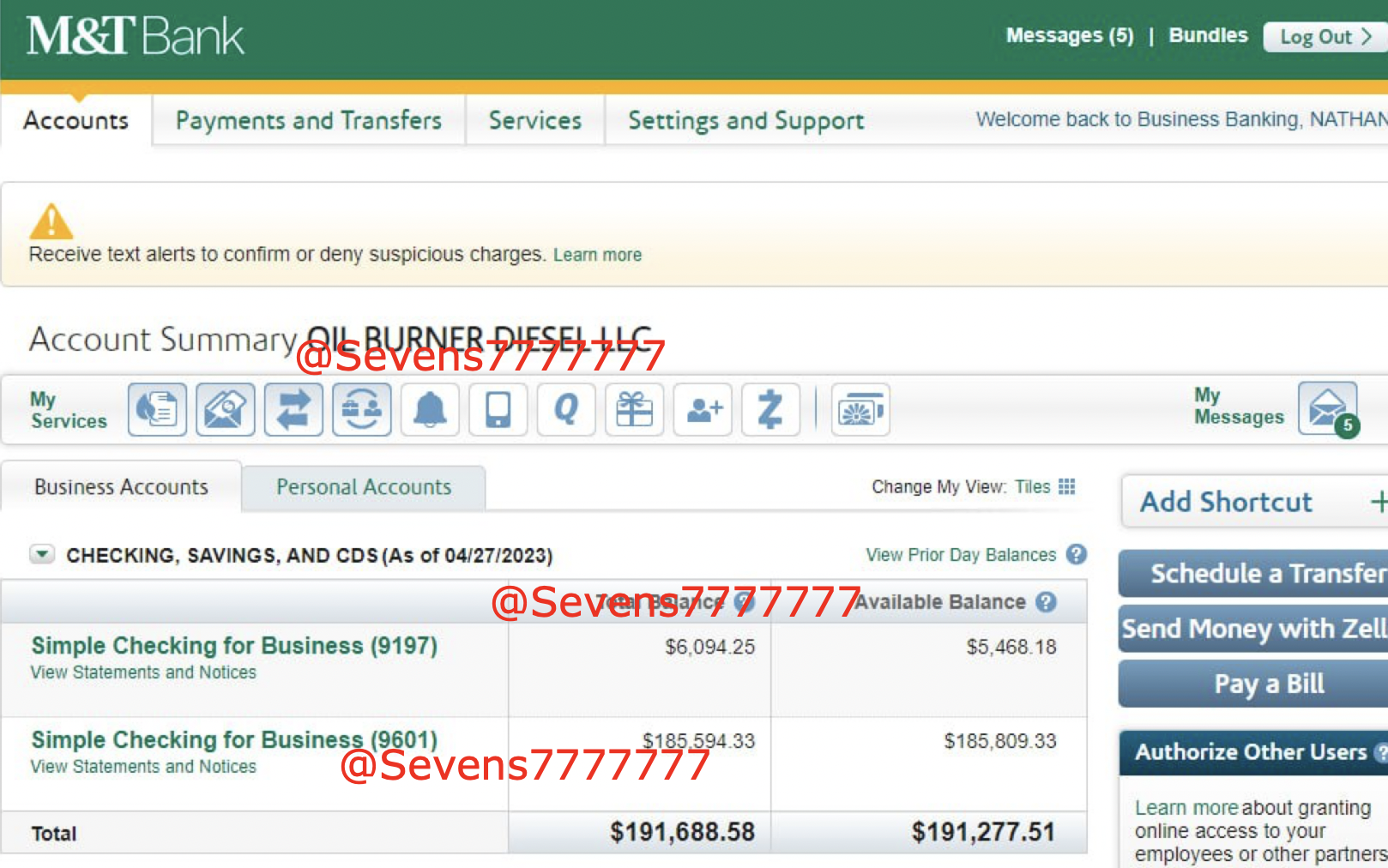The image size is (1388, 868).
Task: Open the transfers arrows icon in My Services
Action: tap(293, 410)
